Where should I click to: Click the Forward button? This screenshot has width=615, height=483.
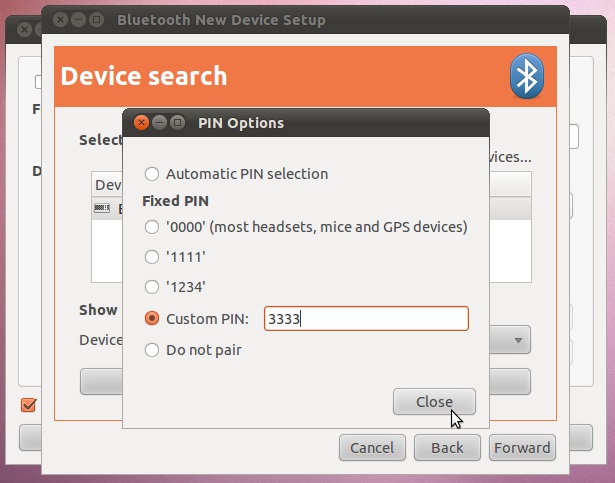[x=522, y=447]
